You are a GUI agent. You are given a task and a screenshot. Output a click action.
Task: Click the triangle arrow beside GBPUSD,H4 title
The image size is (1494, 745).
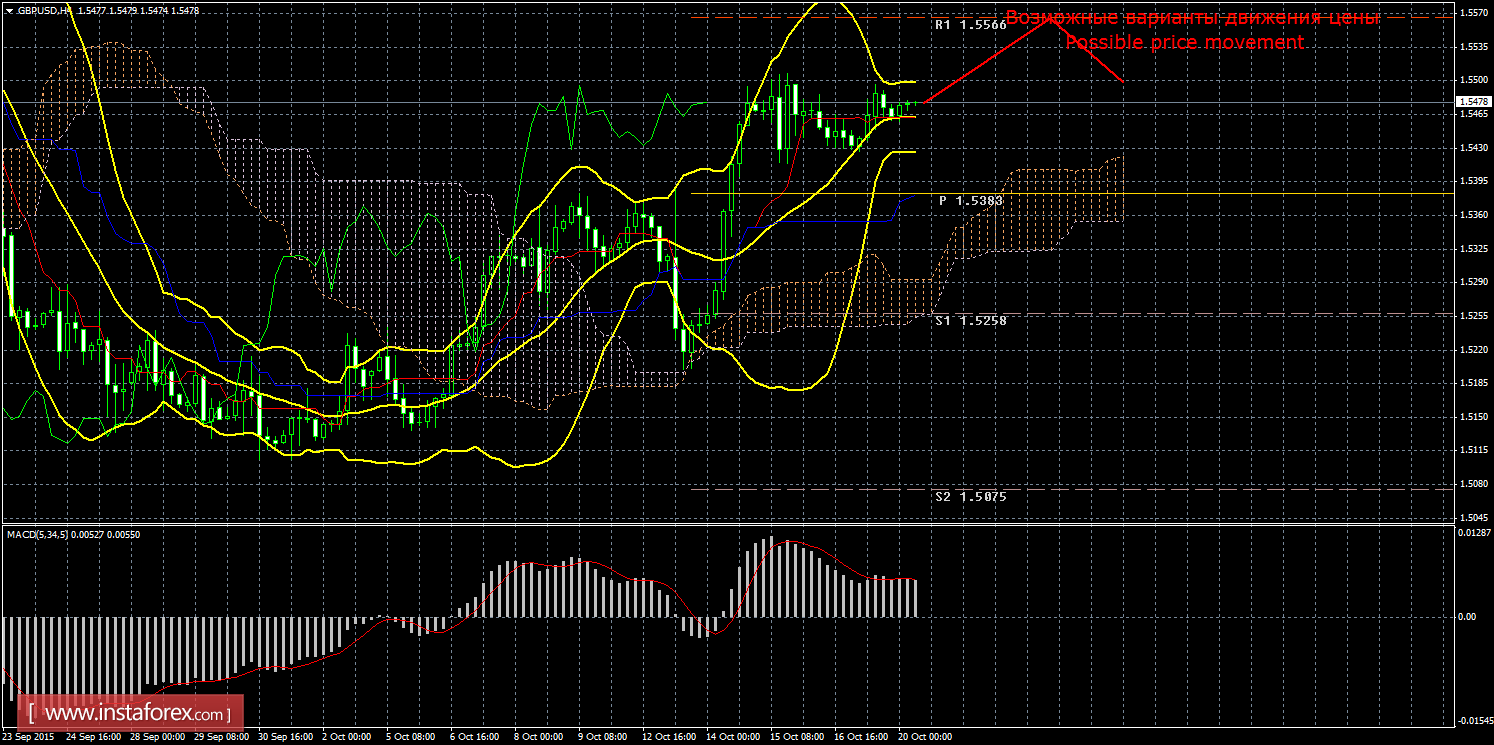tap(9, 9)
